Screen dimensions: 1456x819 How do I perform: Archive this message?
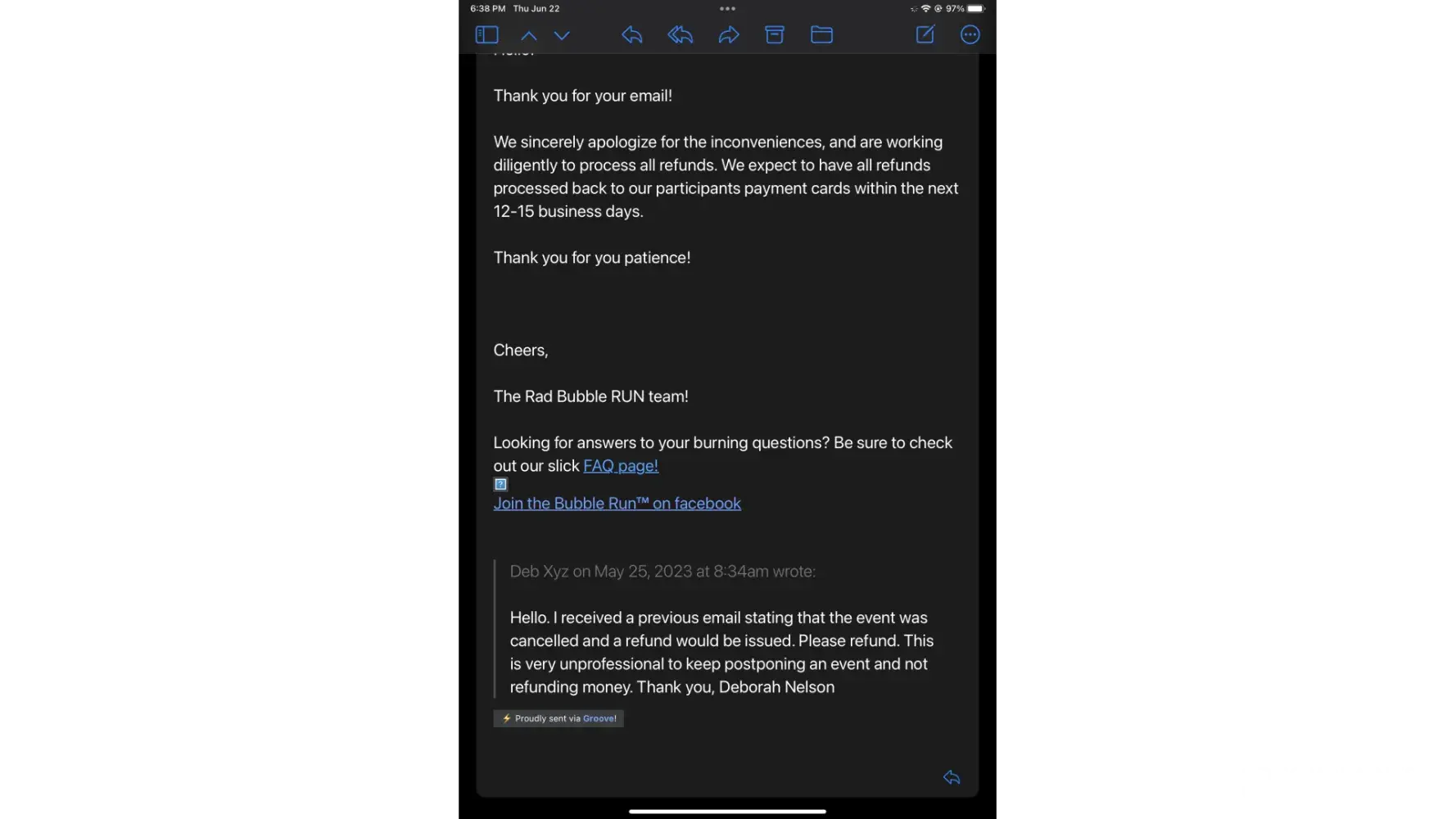coord(775,34)
